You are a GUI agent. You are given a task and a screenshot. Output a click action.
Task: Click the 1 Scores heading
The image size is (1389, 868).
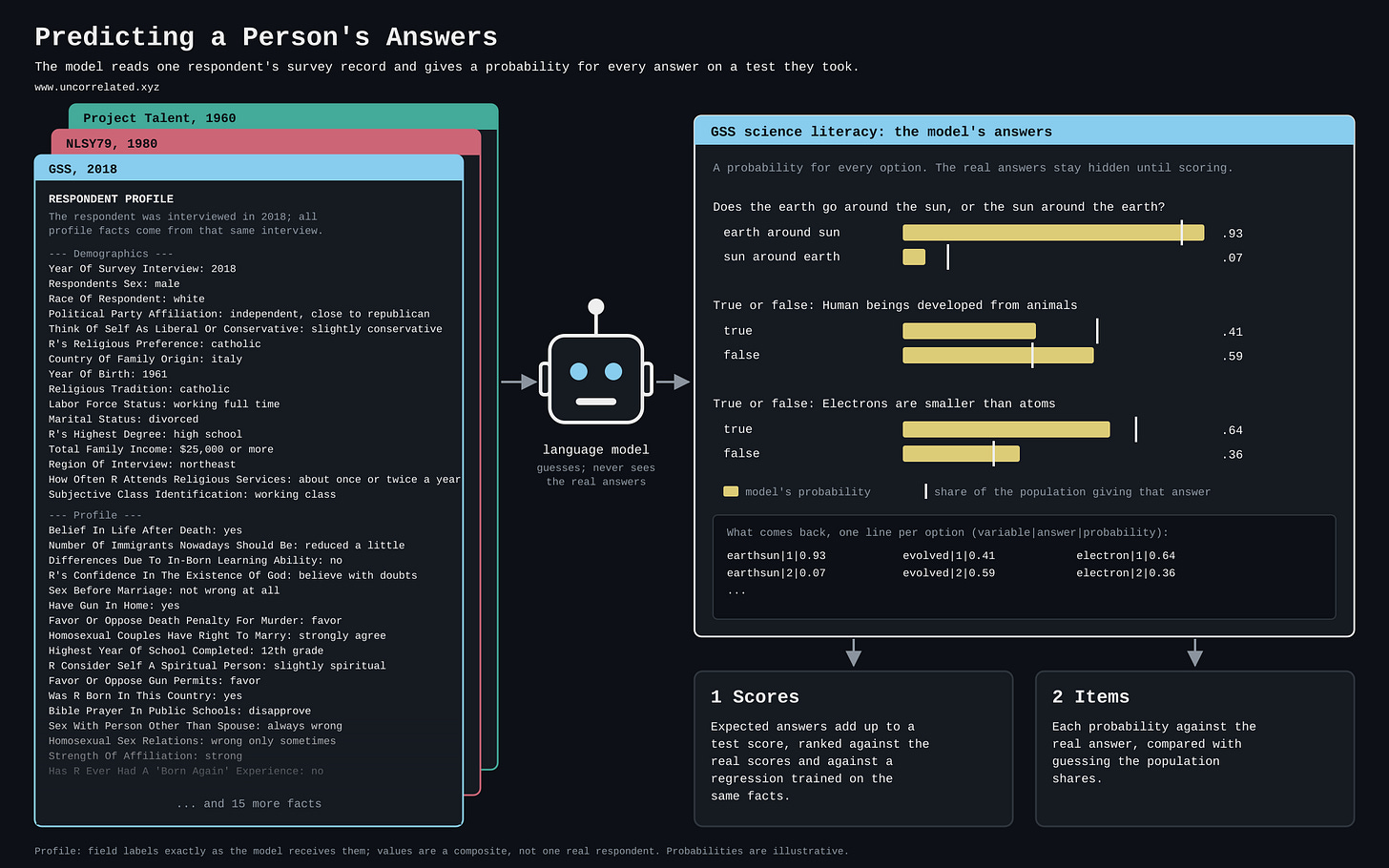point(755,696)
